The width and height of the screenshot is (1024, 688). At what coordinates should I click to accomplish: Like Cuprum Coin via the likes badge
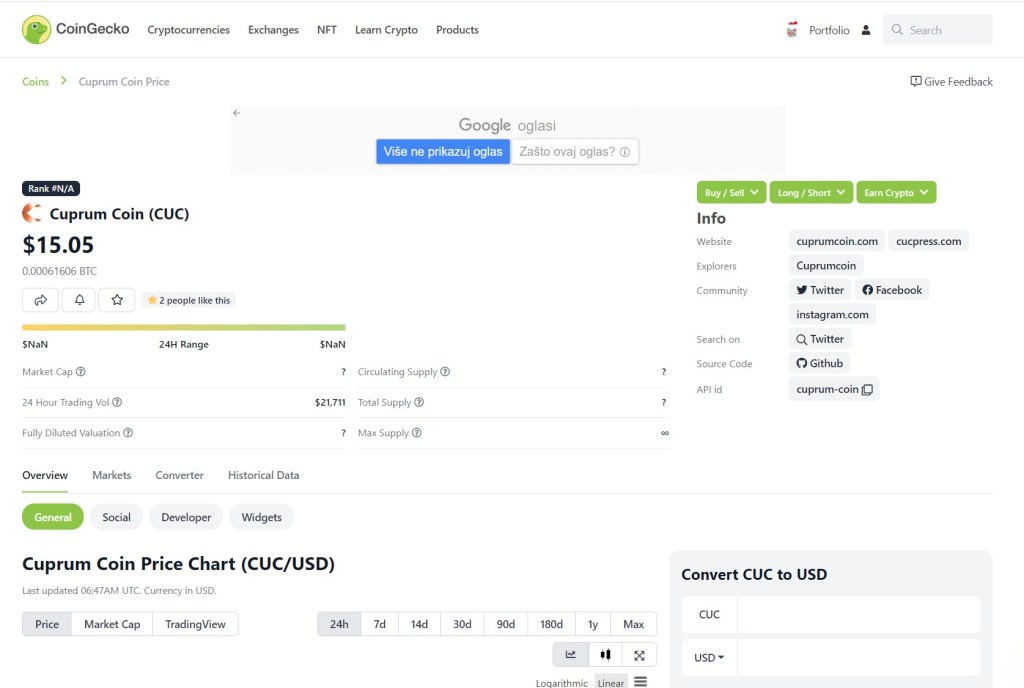(x=190, y=299)
